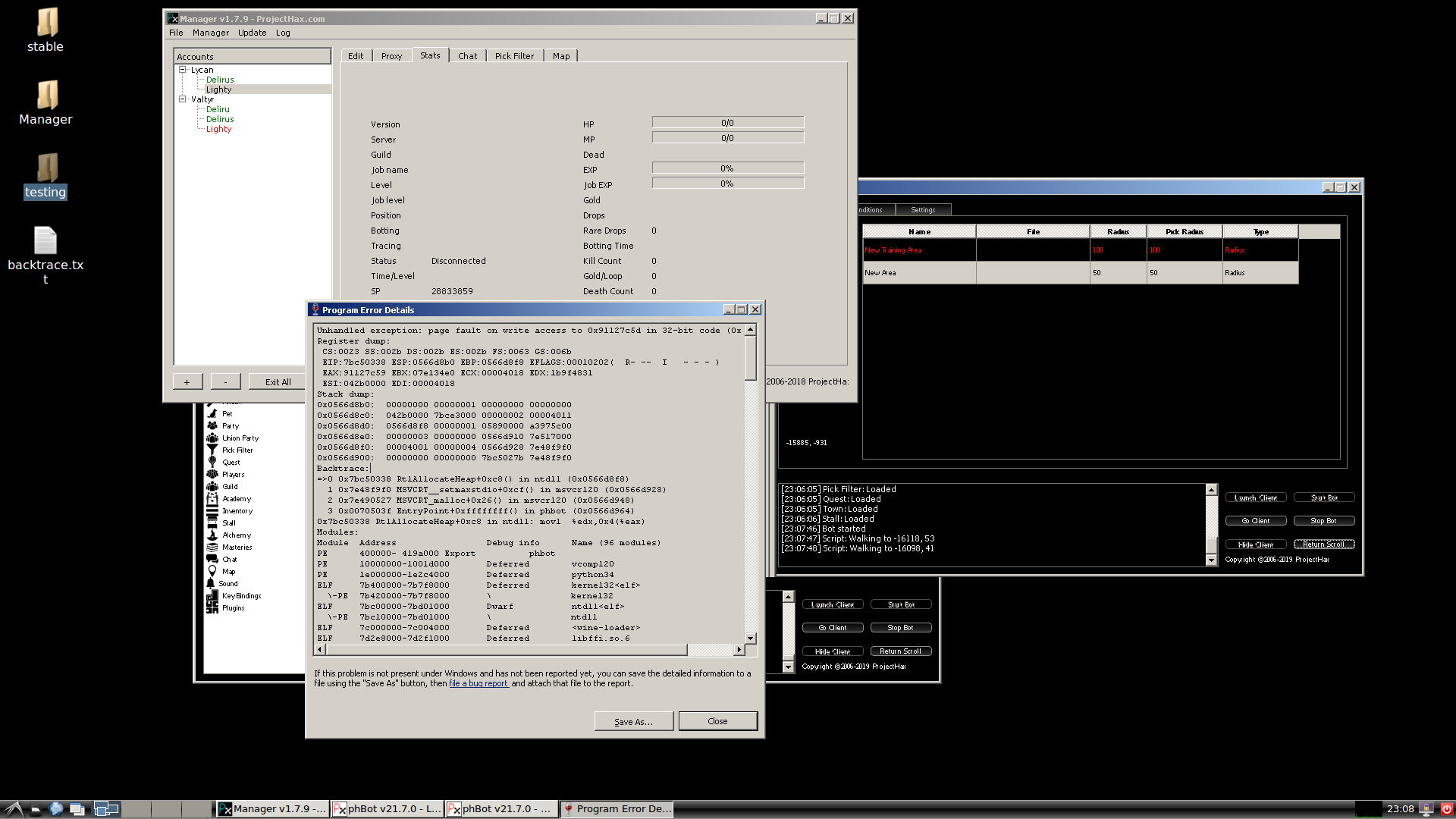1456x819 pixels.
Task: Open the Map pin icon
Action: [x=212, y=571]
